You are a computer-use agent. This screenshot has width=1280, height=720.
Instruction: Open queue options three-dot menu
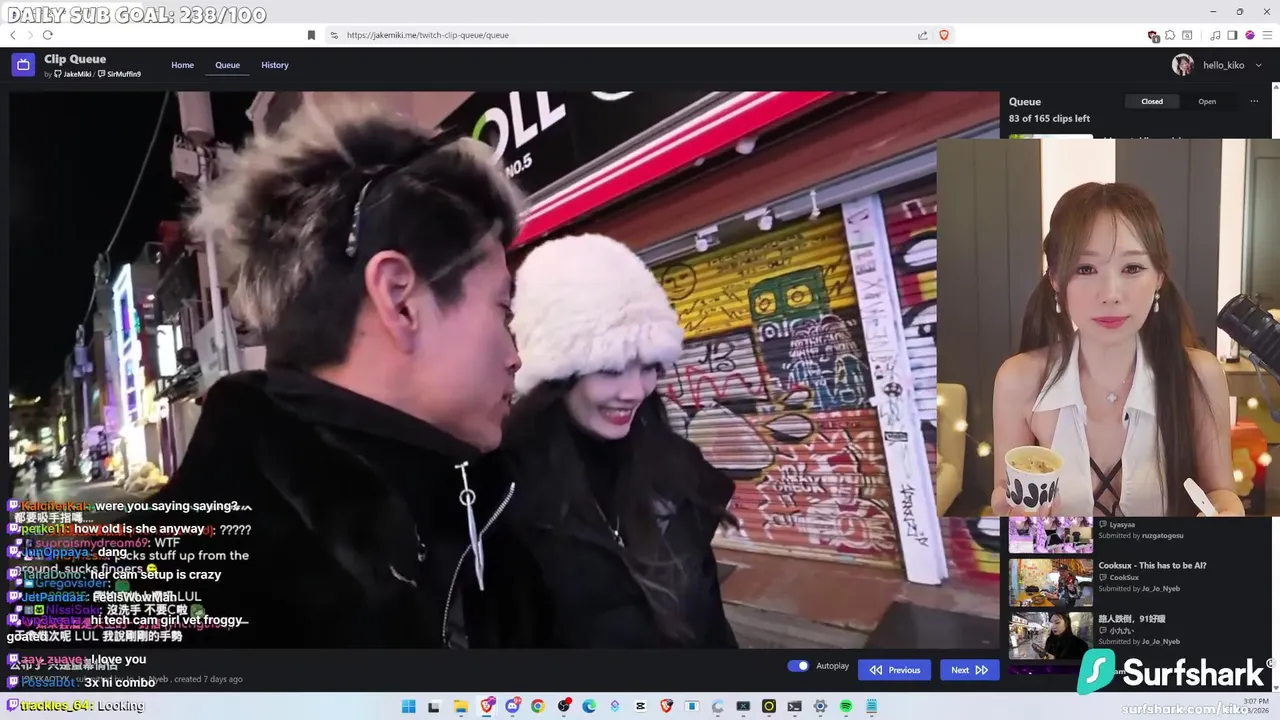pos(1254,101)
